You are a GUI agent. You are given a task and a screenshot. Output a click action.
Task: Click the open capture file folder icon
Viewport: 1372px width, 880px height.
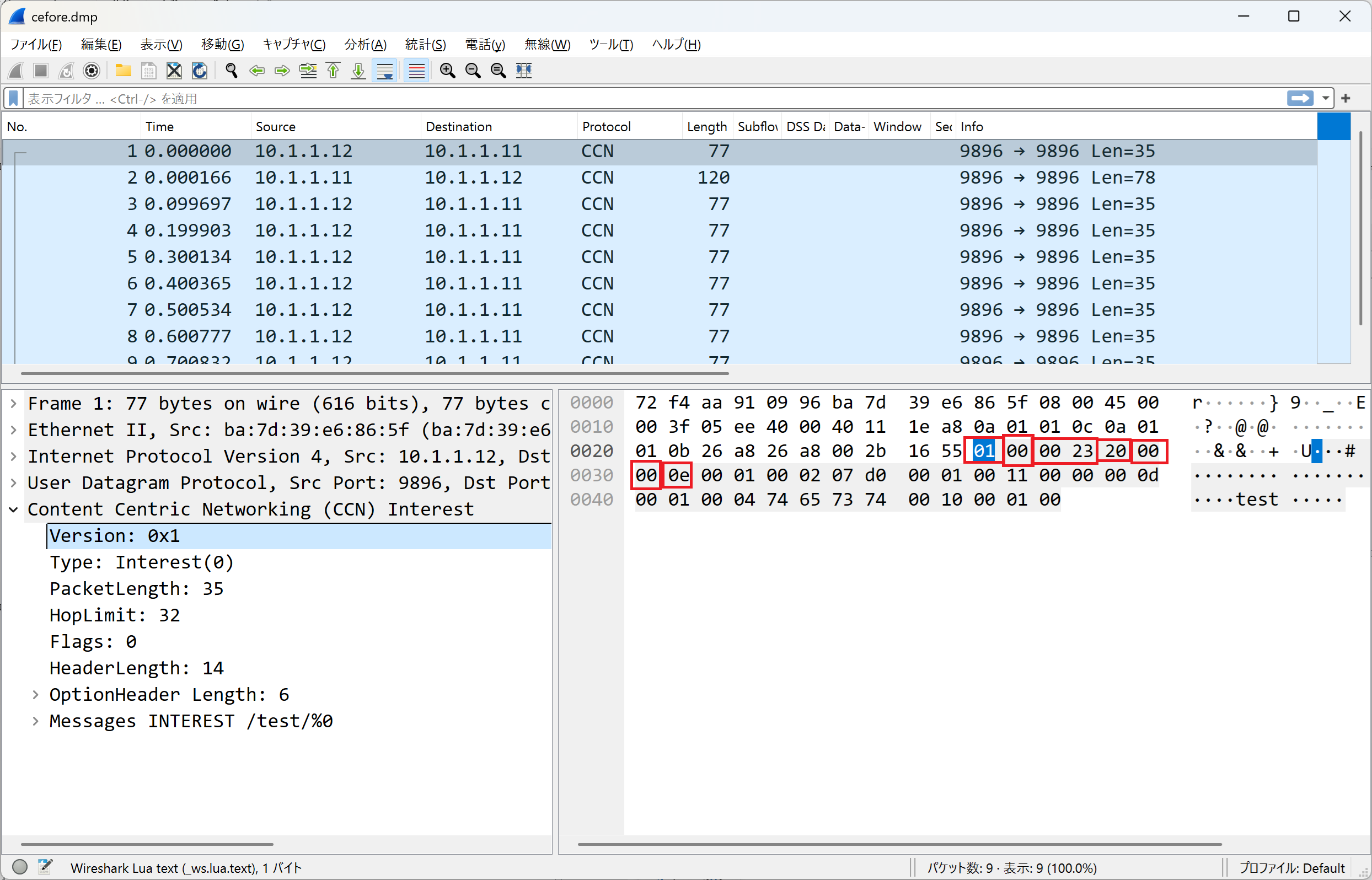click(x=123, y=70)
